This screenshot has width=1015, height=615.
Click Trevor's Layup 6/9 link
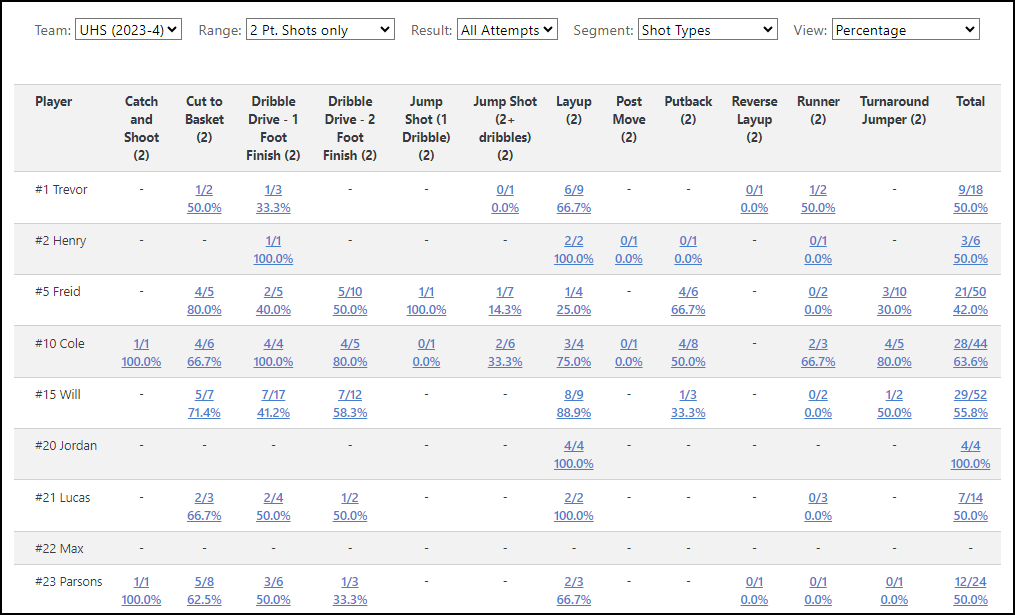573,190
